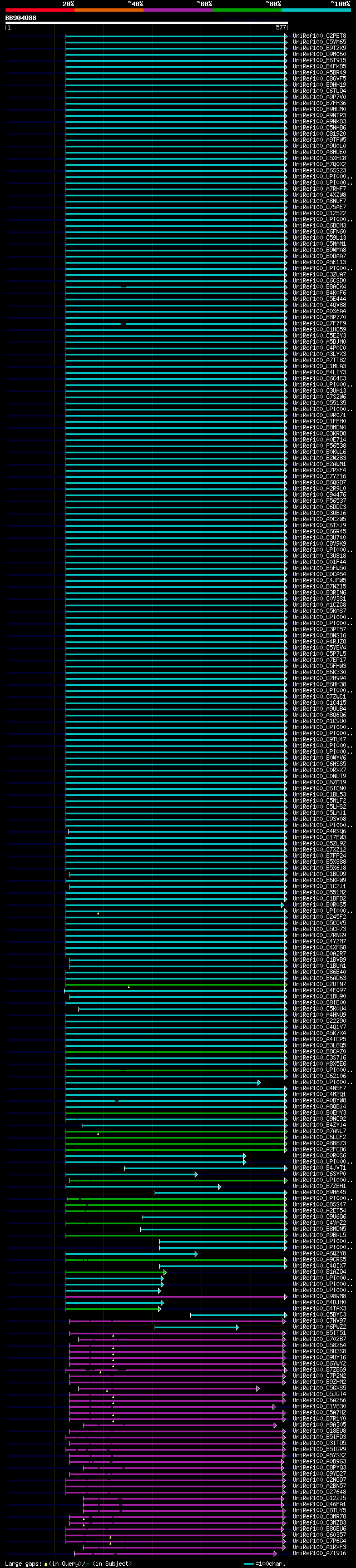356x1568 pixels.
Task: Select the UniRef100_A7TT82 label
Action: point(319,360)
